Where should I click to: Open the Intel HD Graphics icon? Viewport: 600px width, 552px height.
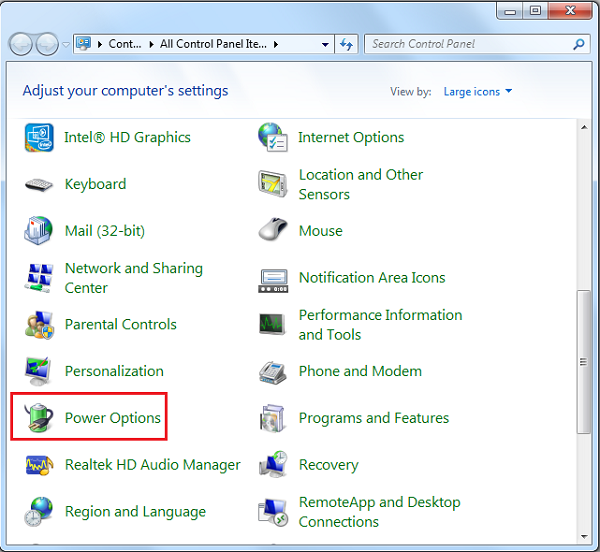[39, 138]
